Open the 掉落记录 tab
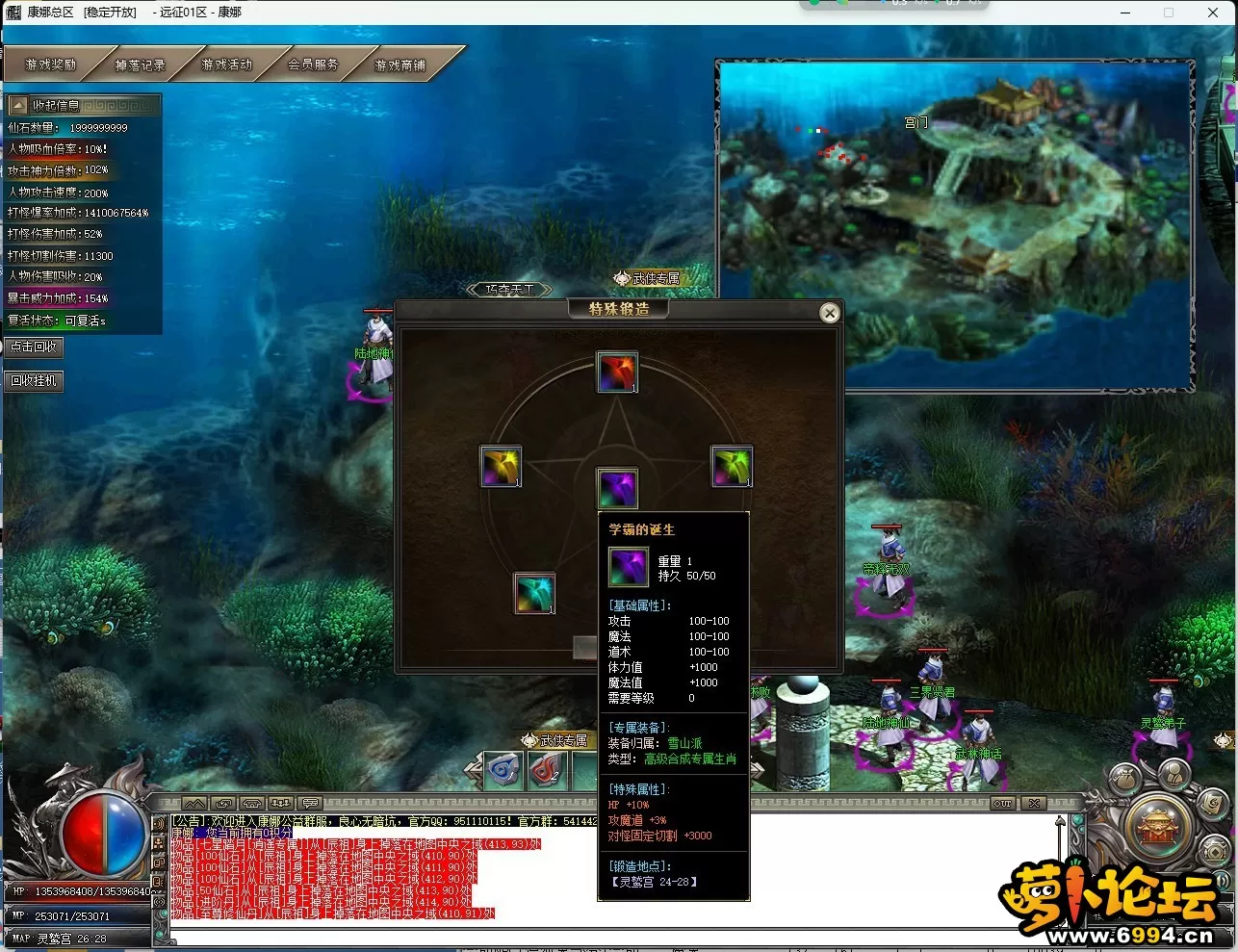Image resolution: width=1238 pixels, height=952 pixels. (140, 65)
